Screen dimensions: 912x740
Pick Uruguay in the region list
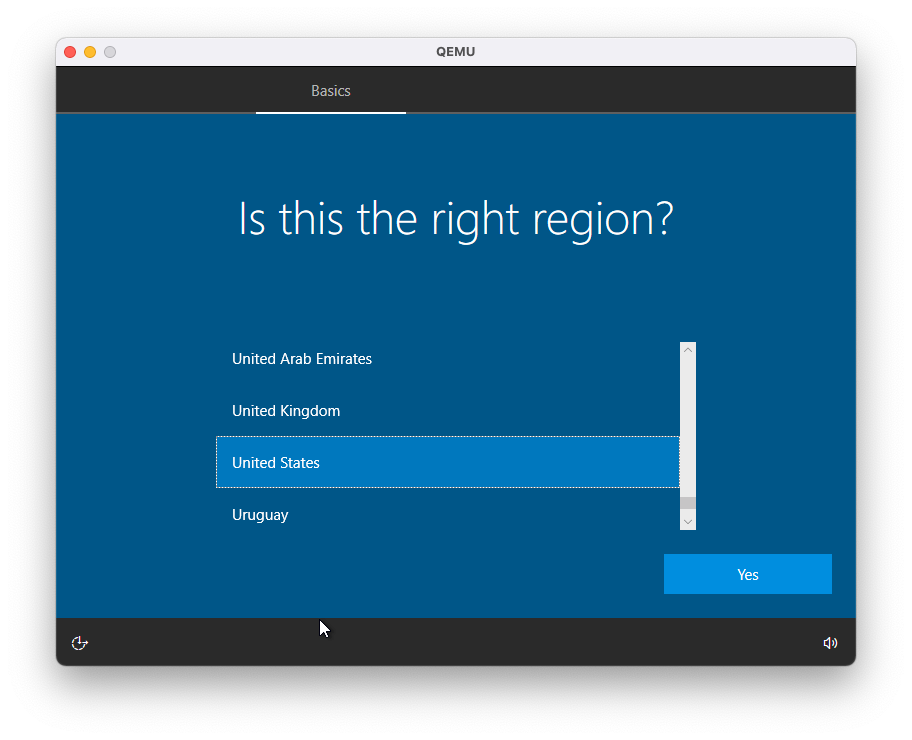[260, 515]
